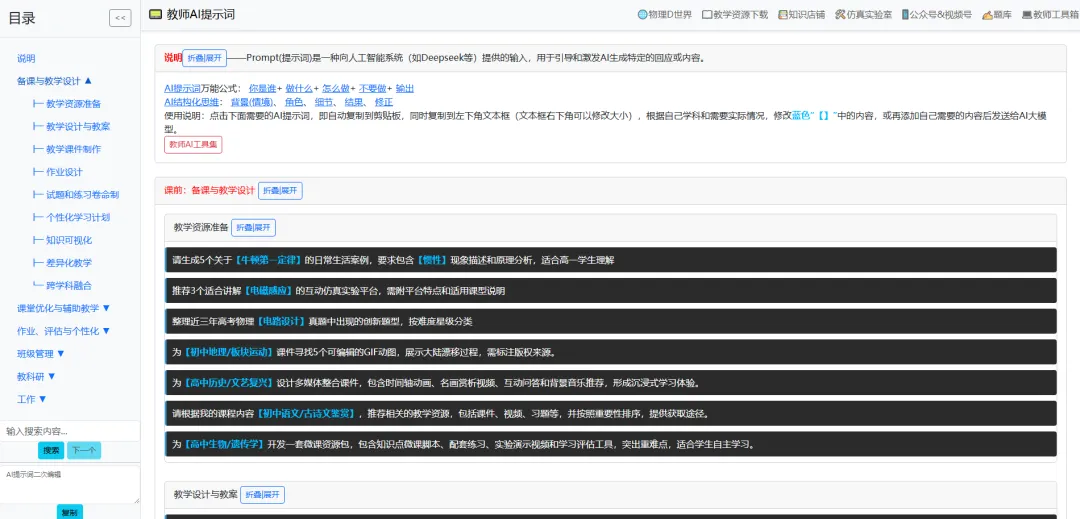Click the AI提示词二次编辑 text area
Screen dimensions: 1080x519
coord(70,485)
